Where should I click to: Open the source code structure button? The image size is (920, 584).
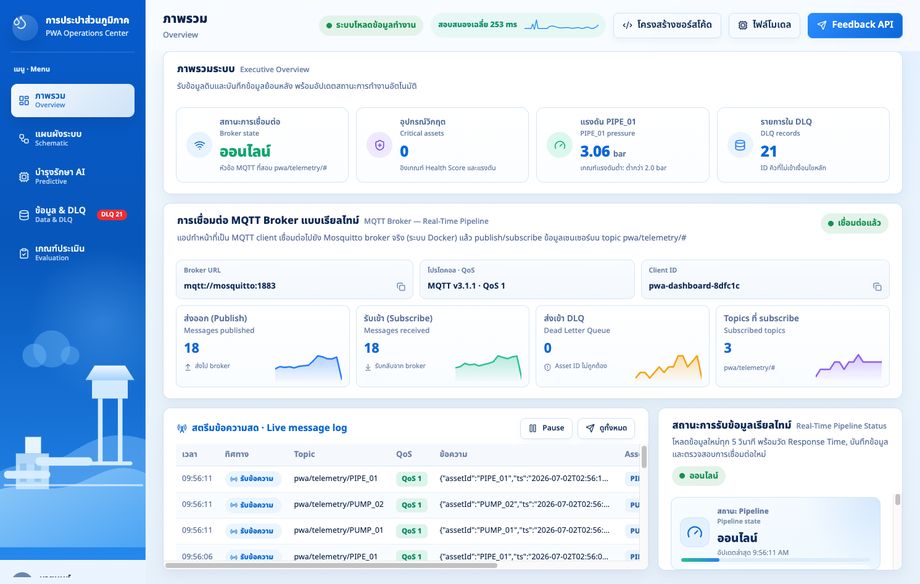pos(667,25)
